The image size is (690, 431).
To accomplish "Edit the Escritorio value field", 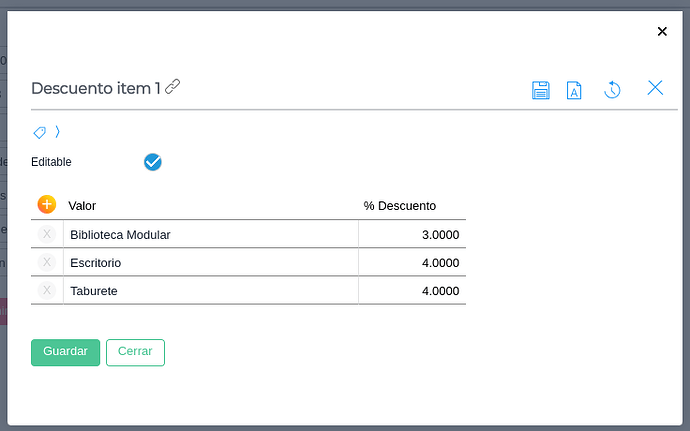I will pyautogui.click(x=210, y=263).
